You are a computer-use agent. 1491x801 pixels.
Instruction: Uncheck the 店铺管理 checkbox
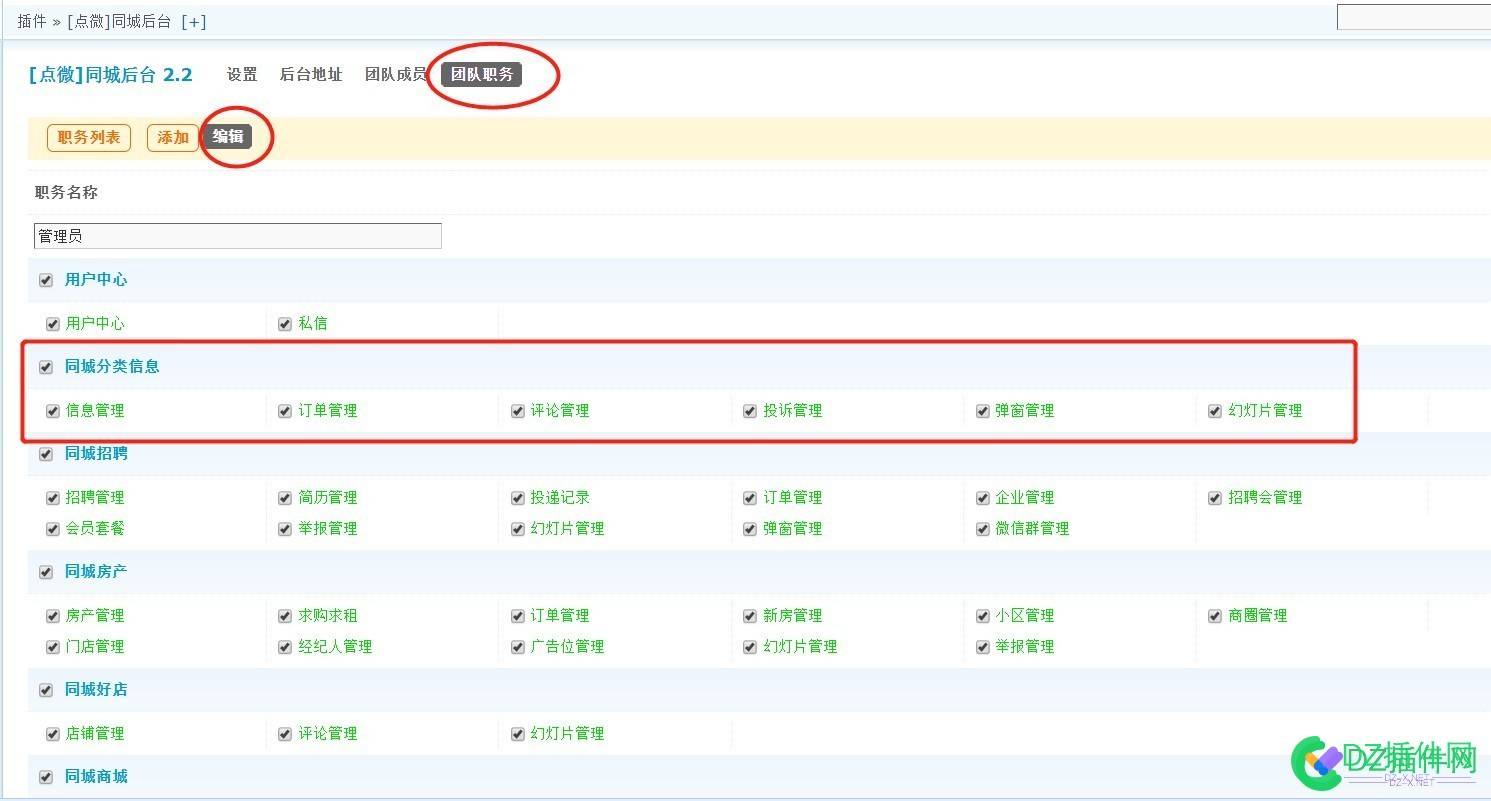(x=53, y=734)
